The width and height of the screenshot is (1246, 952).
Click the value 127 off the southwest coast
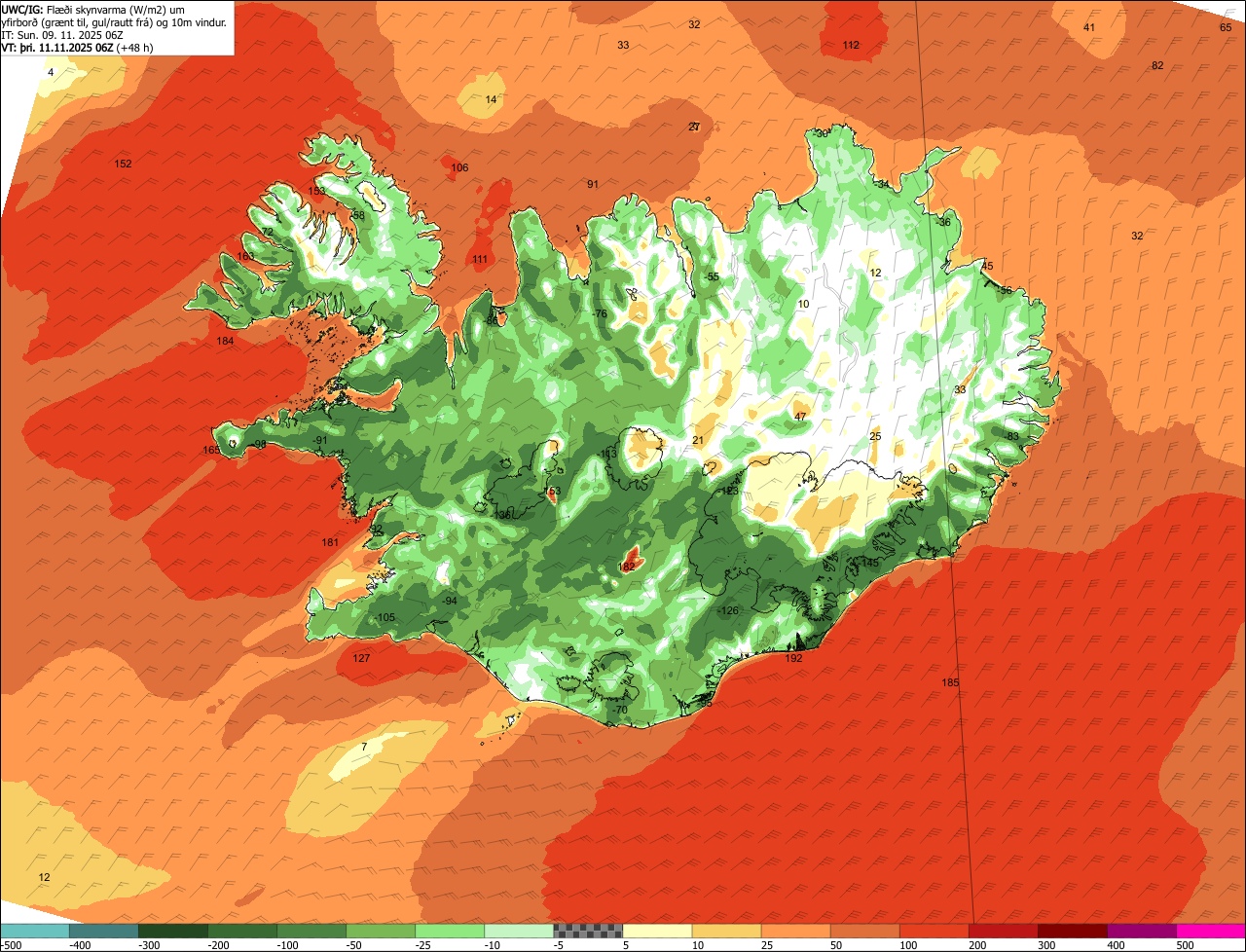(361, 658)
